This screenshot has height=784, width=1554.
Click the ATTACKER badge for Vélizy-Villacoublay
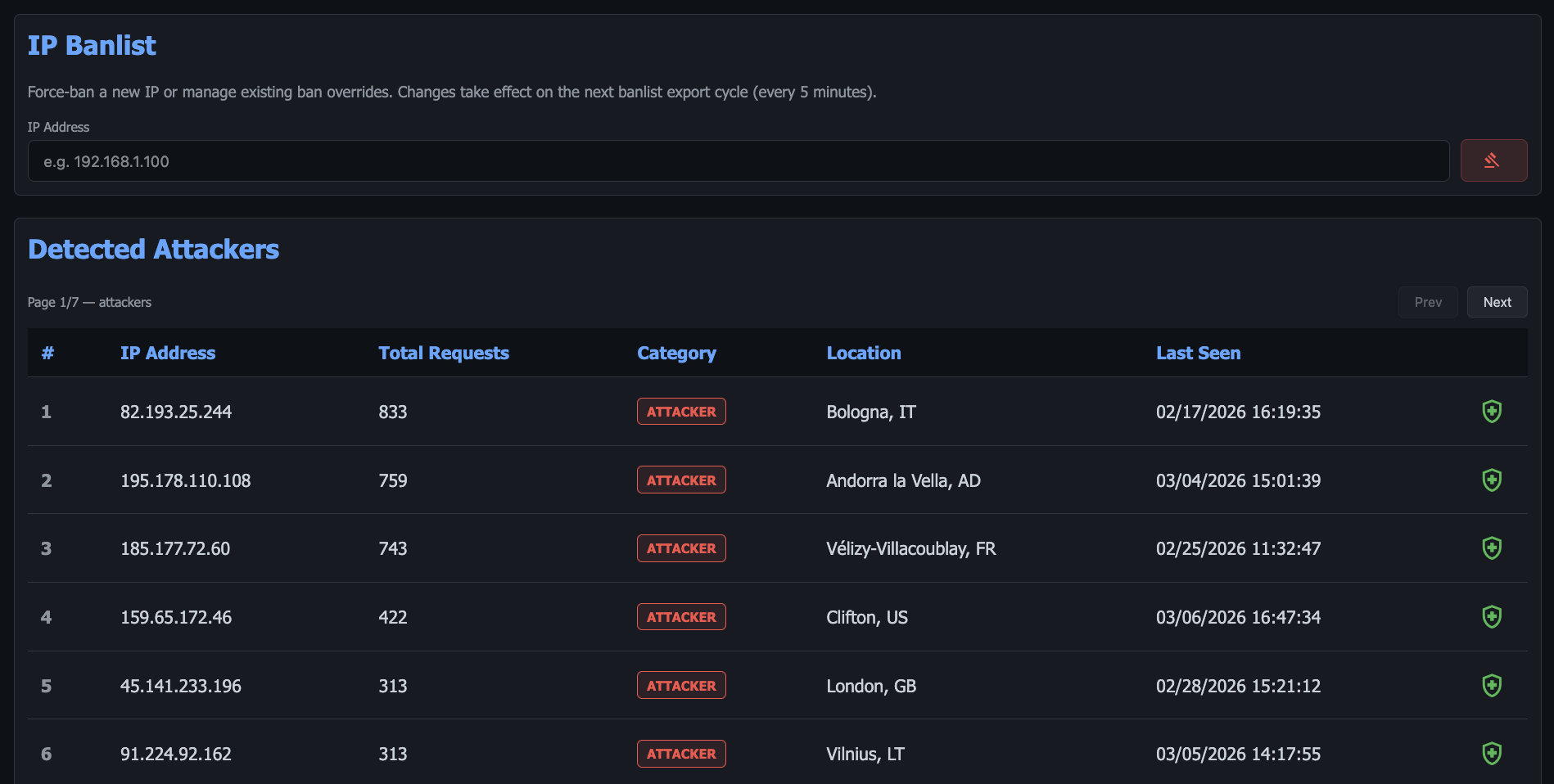pyautogui.click(x=681, y=548)
